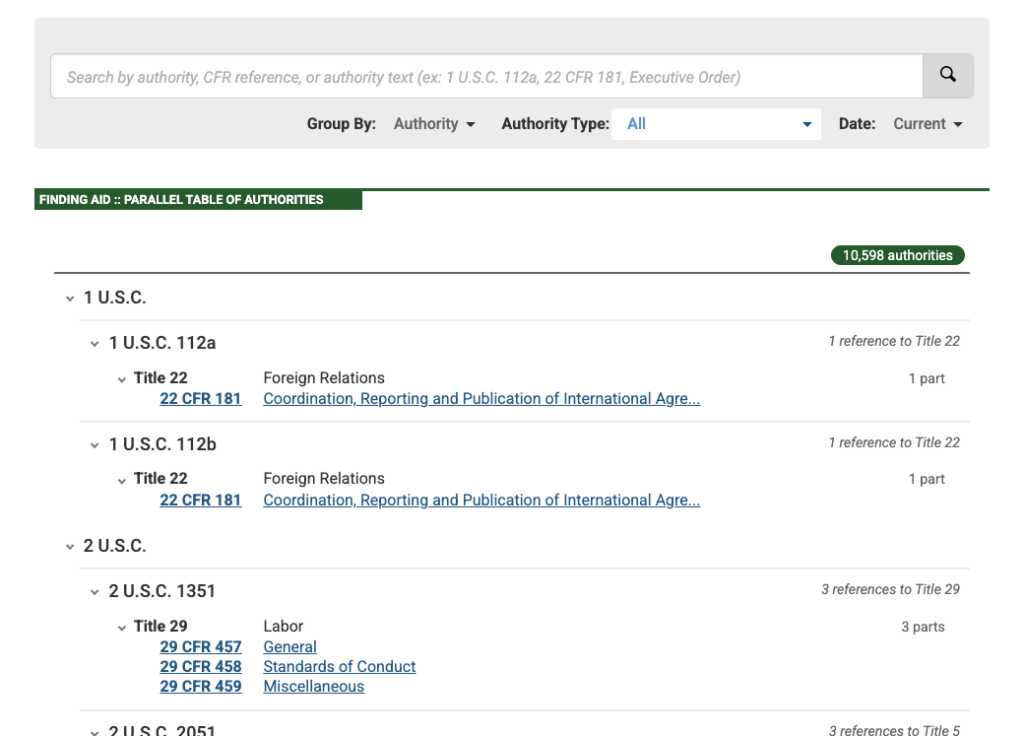This screenshot has width=1024, height=736.
Task: Open the Standards of Conduct link
Action: pyautogui.click(x=340, y=667)
